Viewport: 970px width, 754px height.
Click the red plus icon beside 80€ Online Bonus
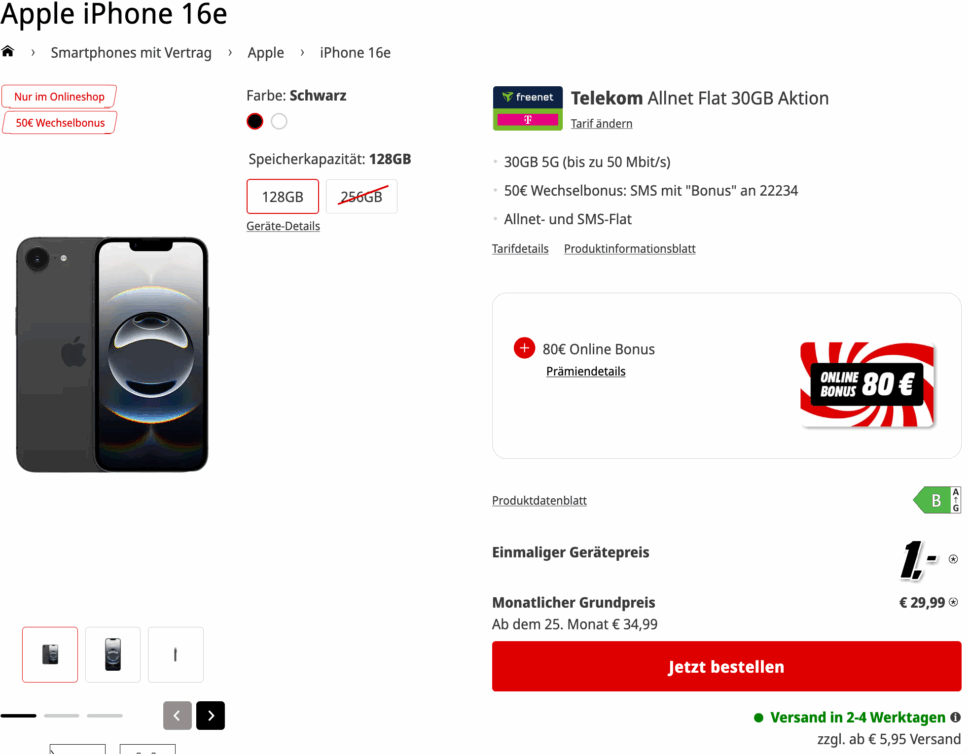coord(524,348)
